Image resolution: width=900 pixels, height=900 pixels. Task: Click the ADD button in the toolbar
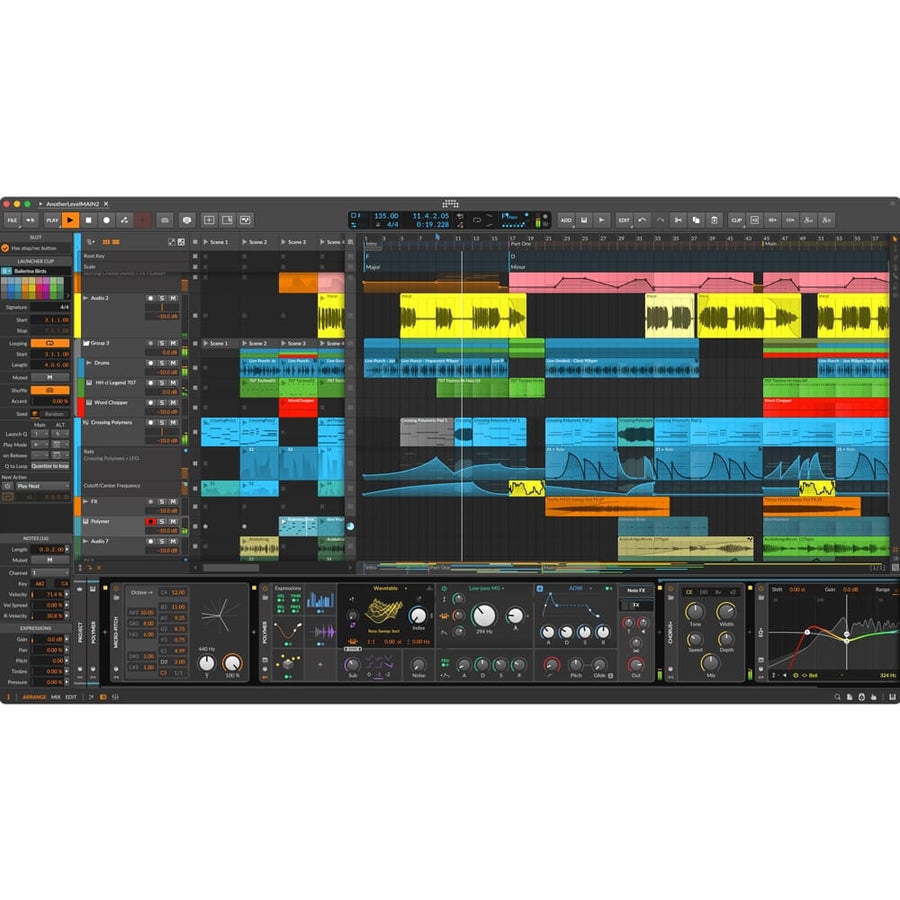pos(566,220)
